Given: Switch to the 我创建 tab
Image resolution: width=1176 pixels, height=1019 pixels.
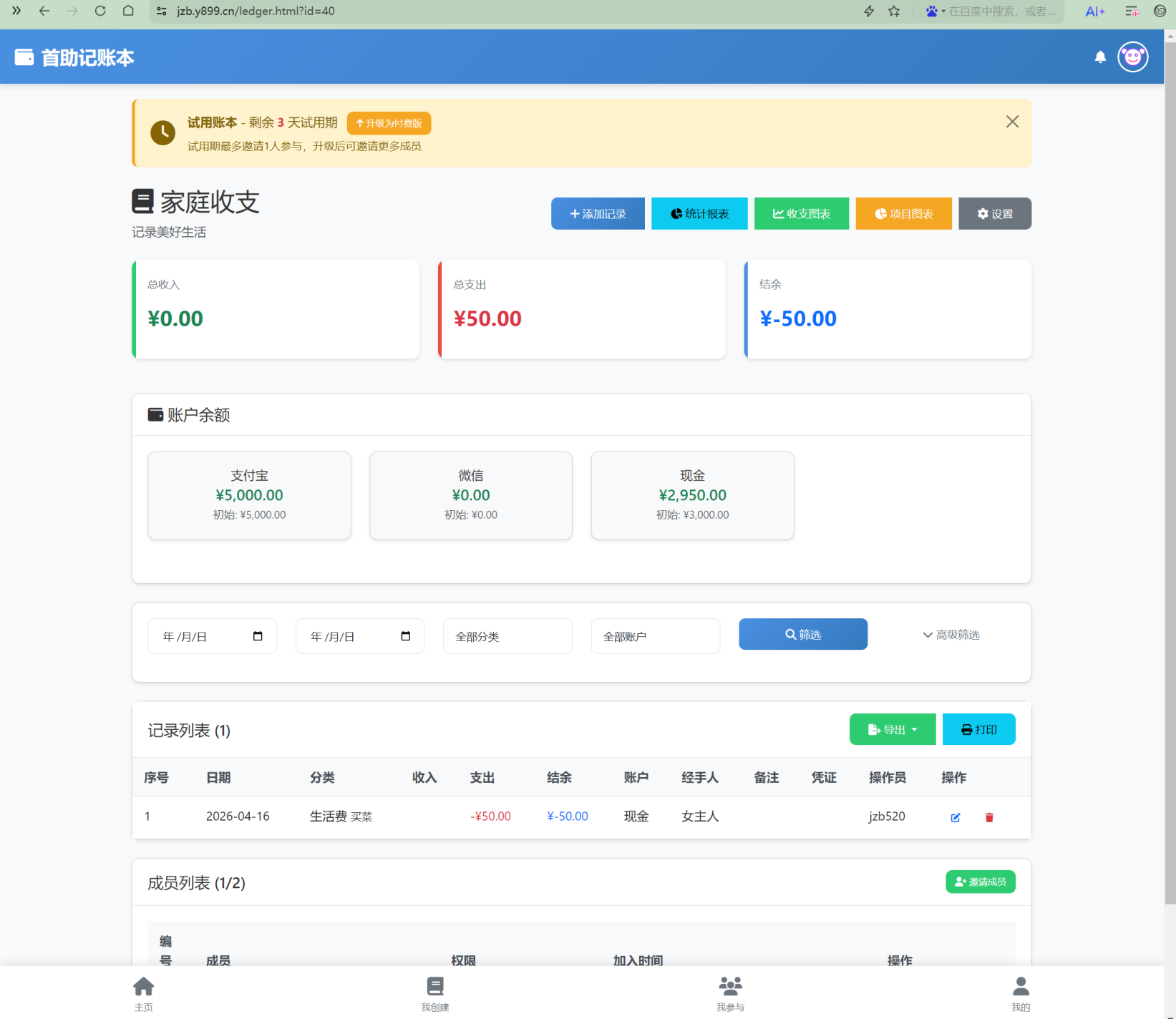Looking at the screenshot, I should tap(434, 993).
